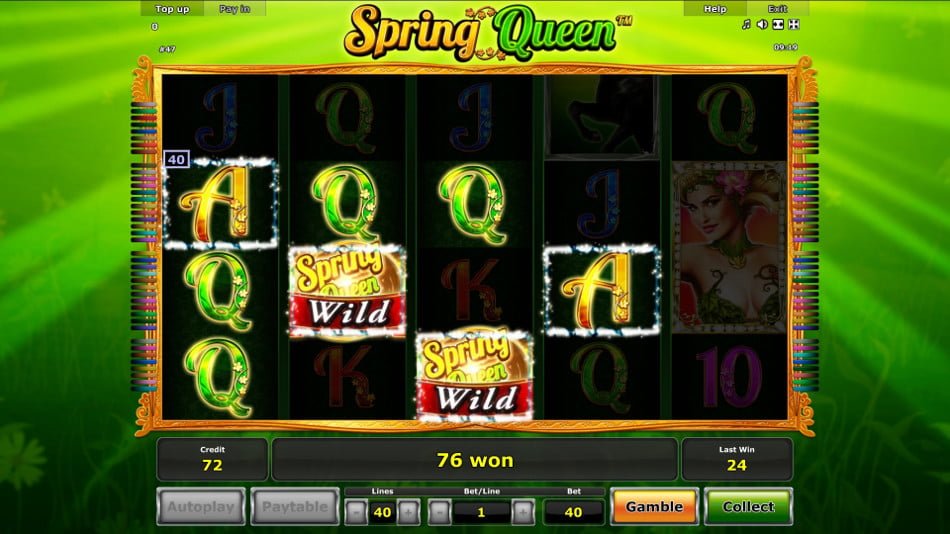Decrease the number of lines
Image resolution: width=950 pixels, height=534 pixels.
(356, 512)
